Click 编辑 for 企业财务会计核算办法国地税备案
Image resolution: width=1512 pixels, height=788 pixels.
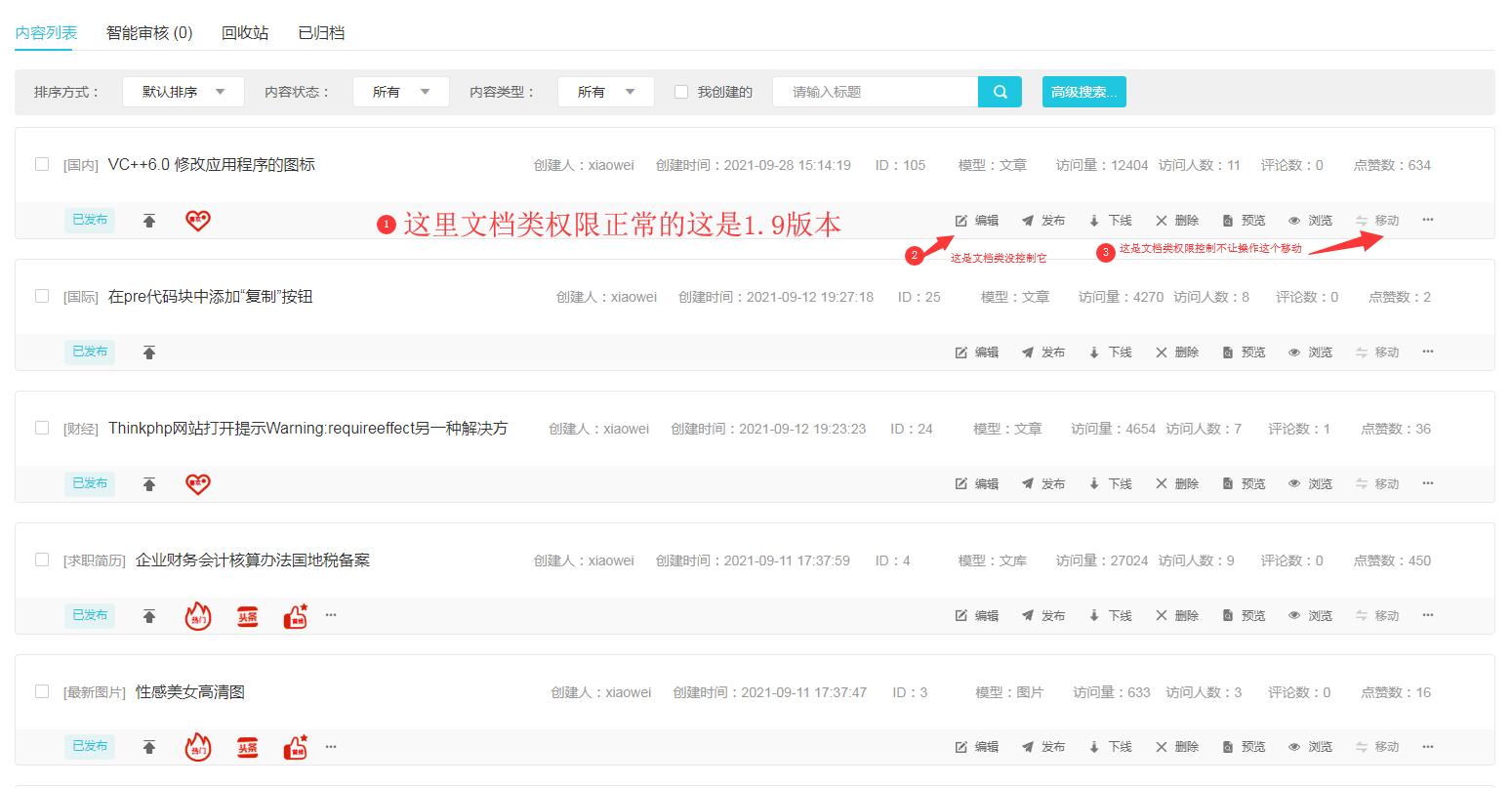click(977, 616)
